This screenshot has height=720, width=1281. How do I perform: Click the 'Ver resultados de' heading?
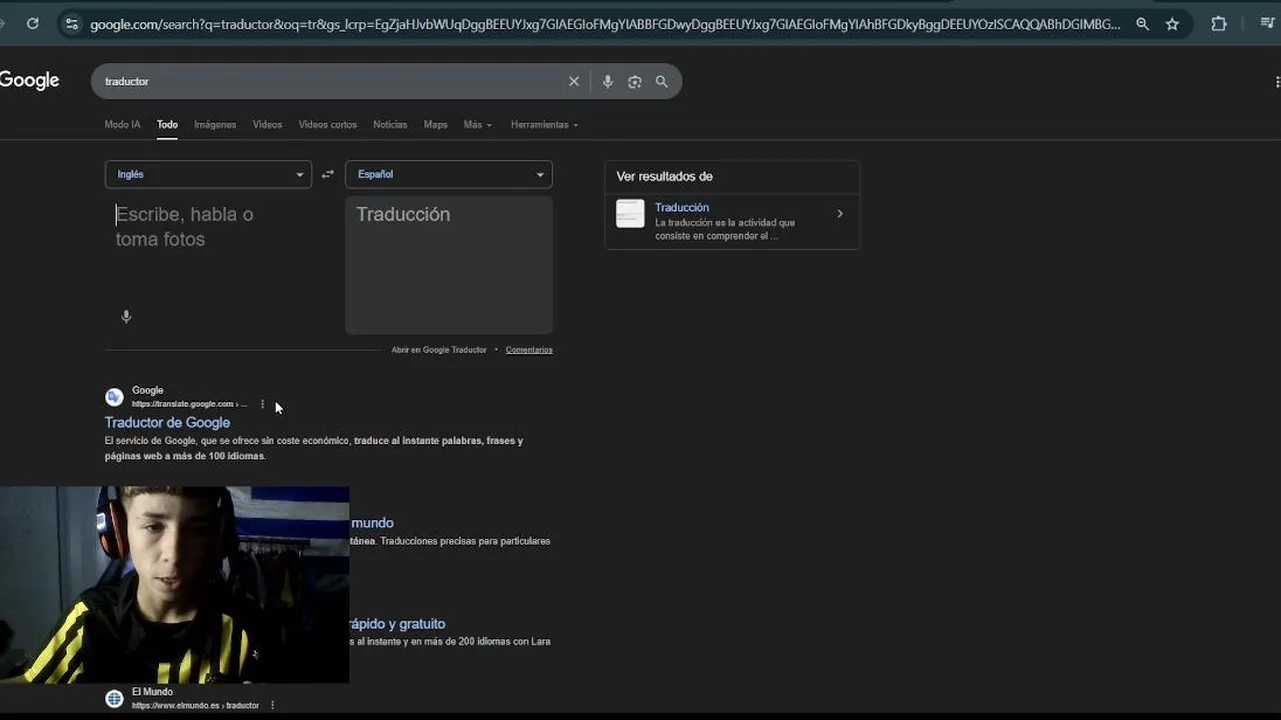(x=664, y=176)
